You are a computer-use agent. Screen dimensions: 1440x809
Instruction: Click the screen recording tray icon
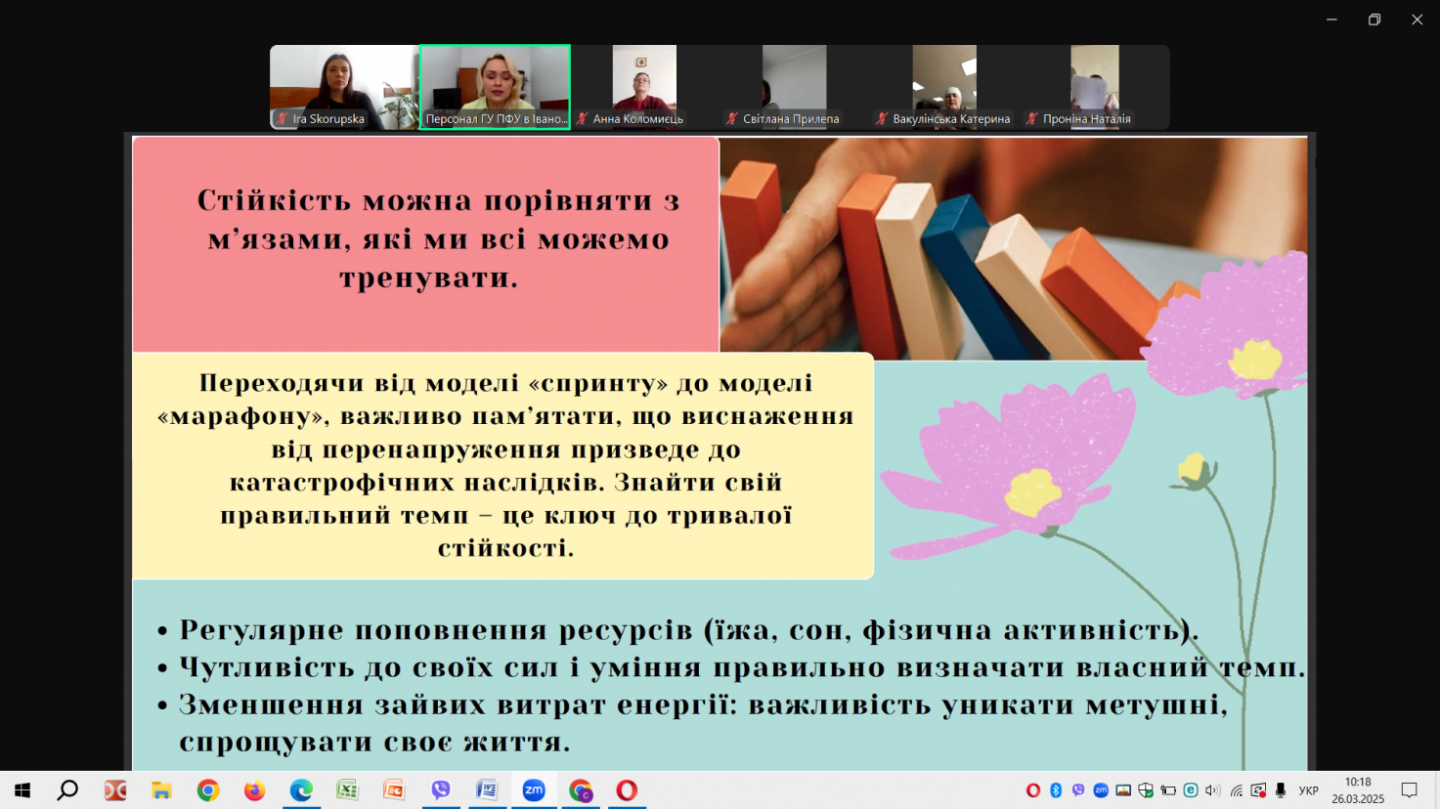point(1259,790)
